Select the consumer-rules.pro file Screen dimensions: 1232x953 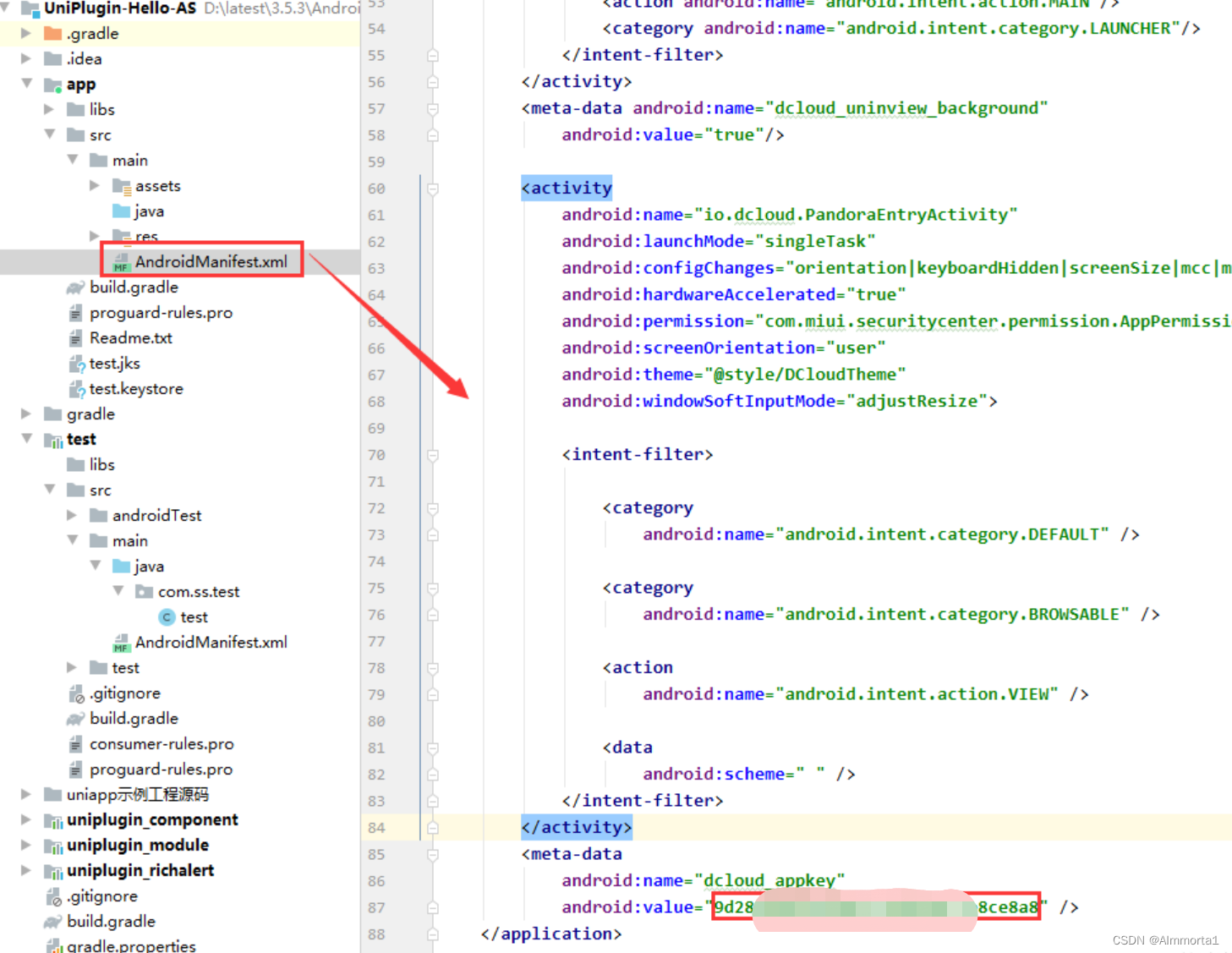tap(162, 744)
